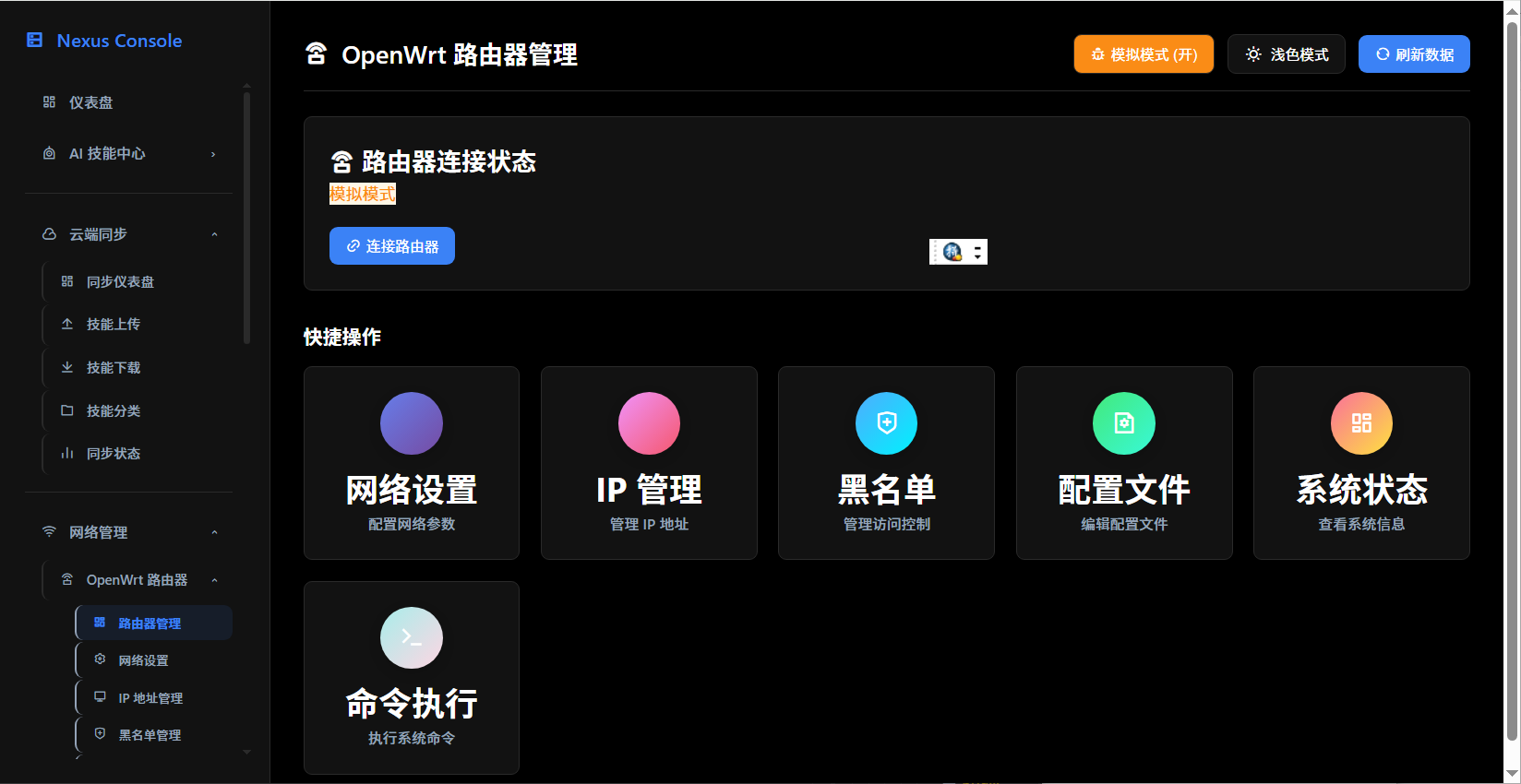Open the 命令执行 quick action card

tap(412, 678)
